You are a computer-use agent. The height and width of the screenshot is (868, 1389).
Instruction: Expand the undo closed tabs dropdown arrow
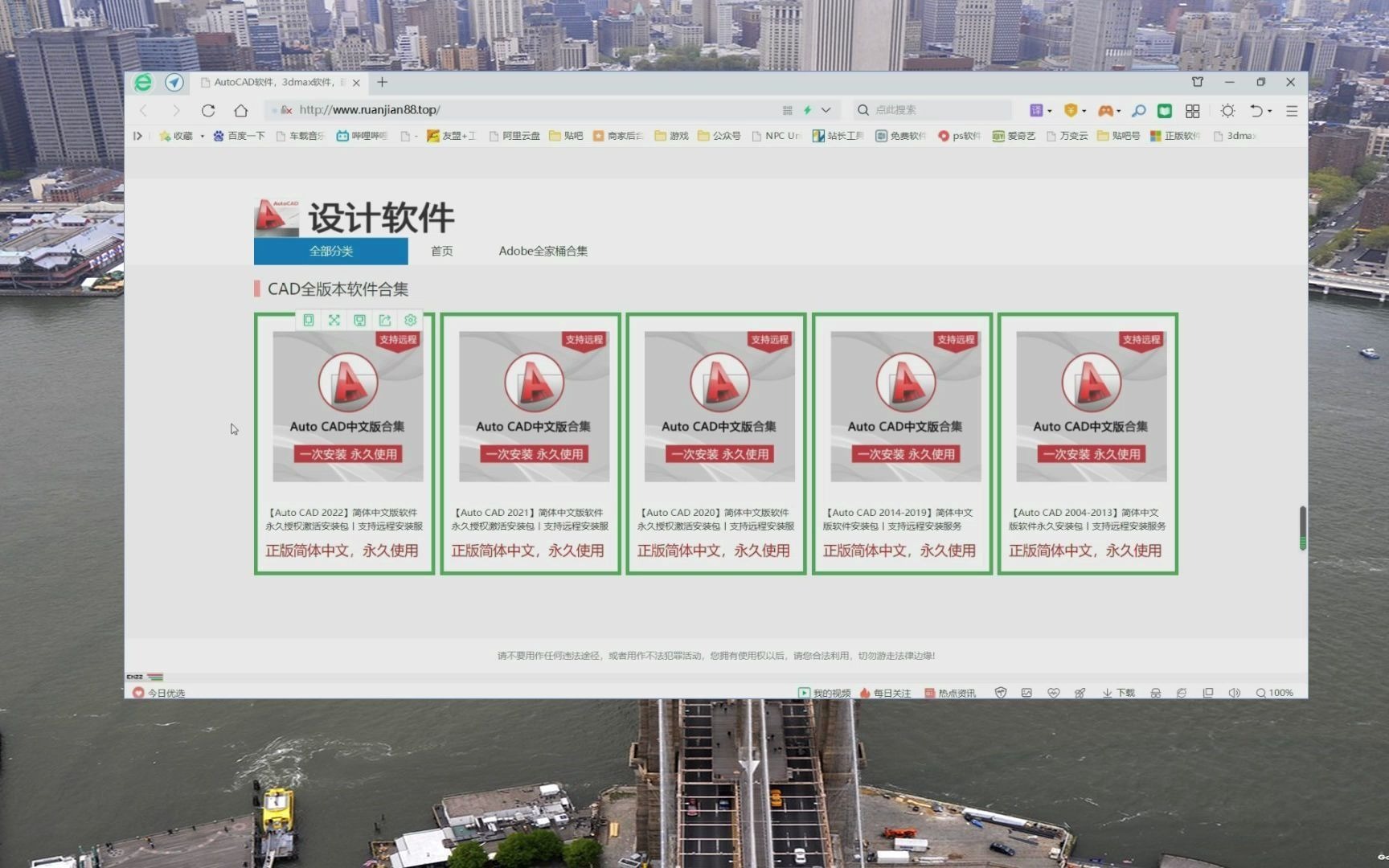[x=1270, y=111]
